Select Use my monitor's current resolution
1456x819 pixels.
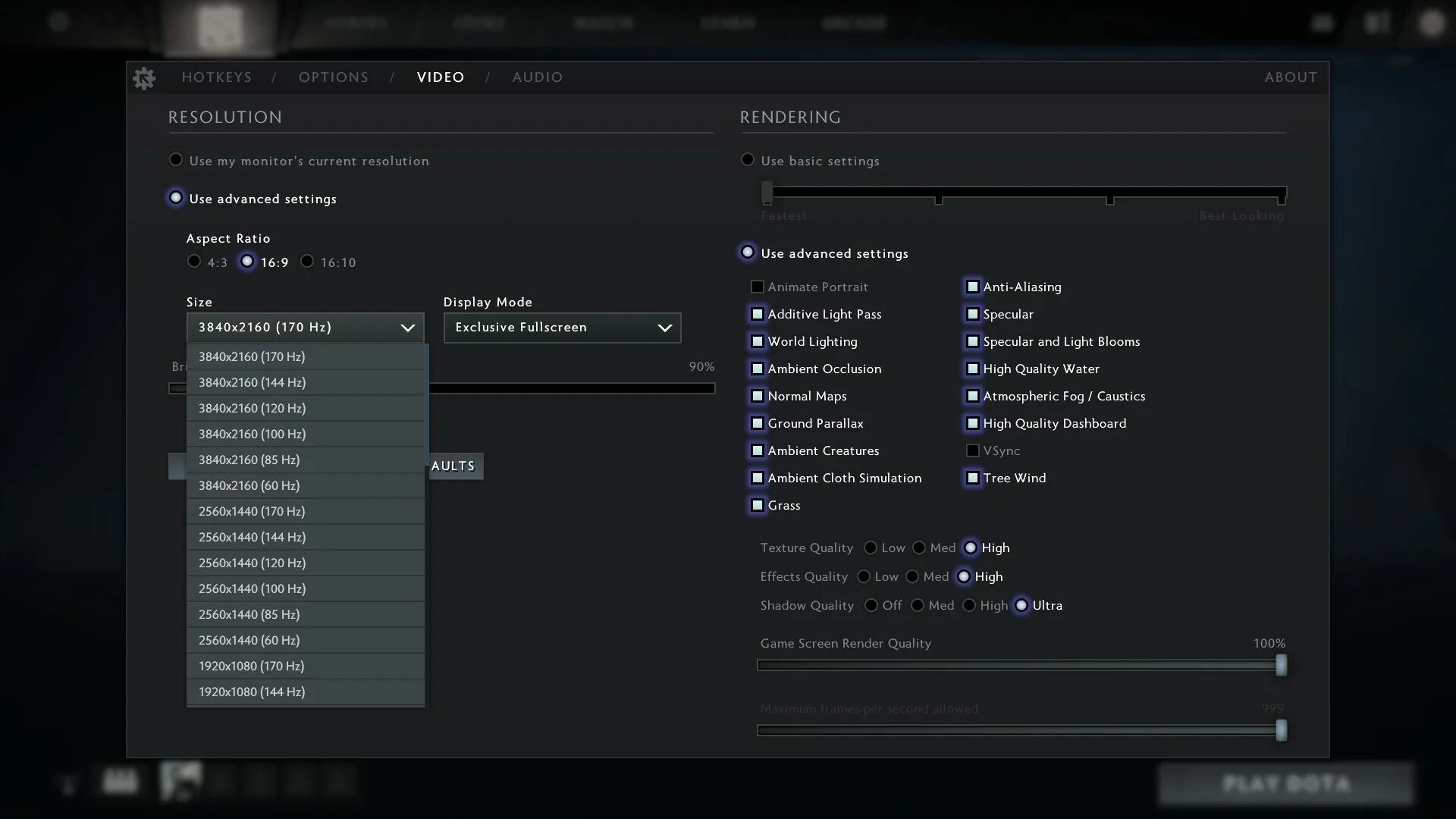176,160
